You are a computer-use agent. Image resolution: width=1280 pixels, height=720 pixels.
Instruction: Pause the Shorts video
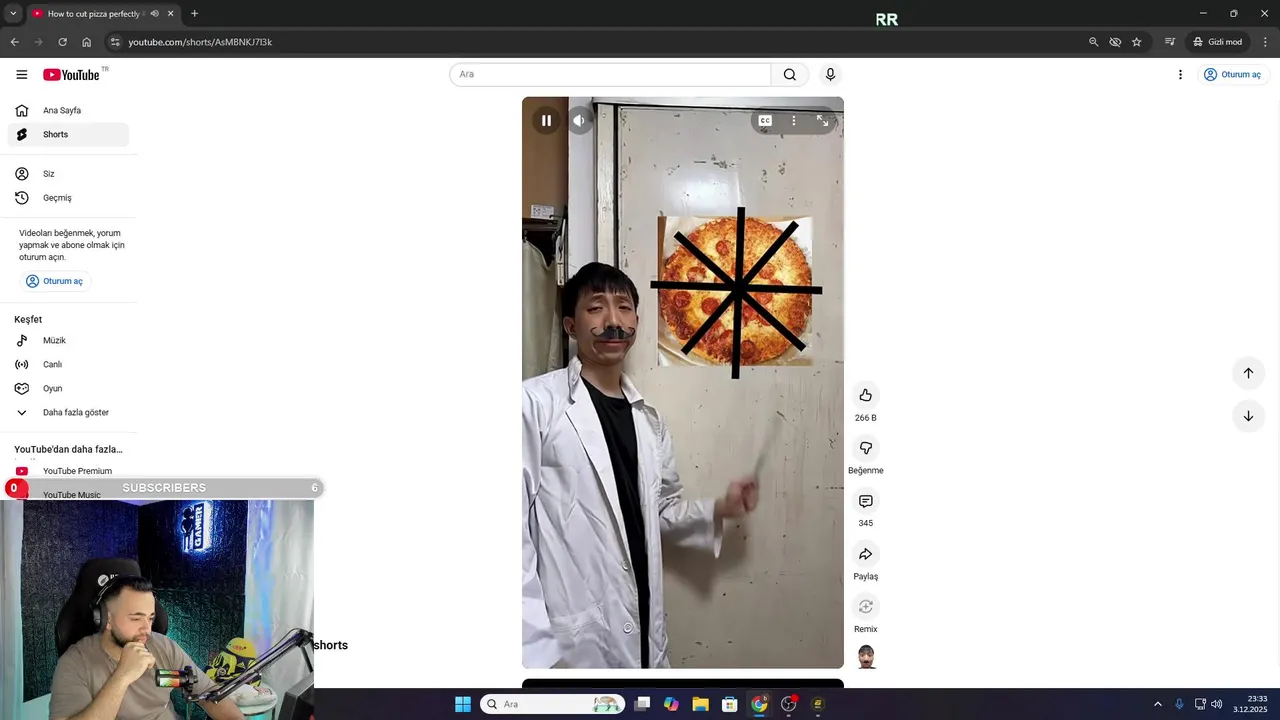pos(546,121)
